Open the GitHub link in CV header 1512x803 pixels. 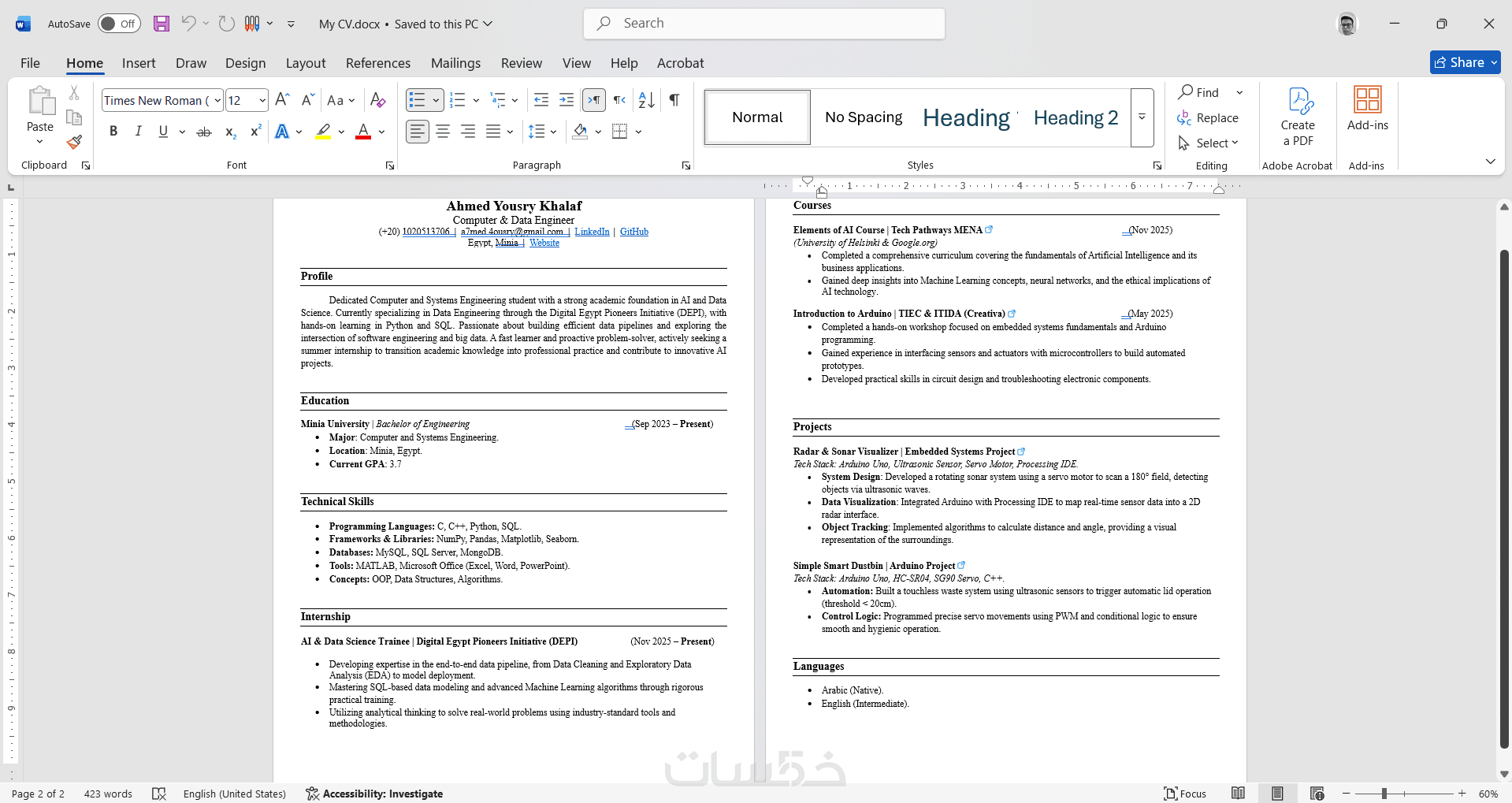[634, 232]
